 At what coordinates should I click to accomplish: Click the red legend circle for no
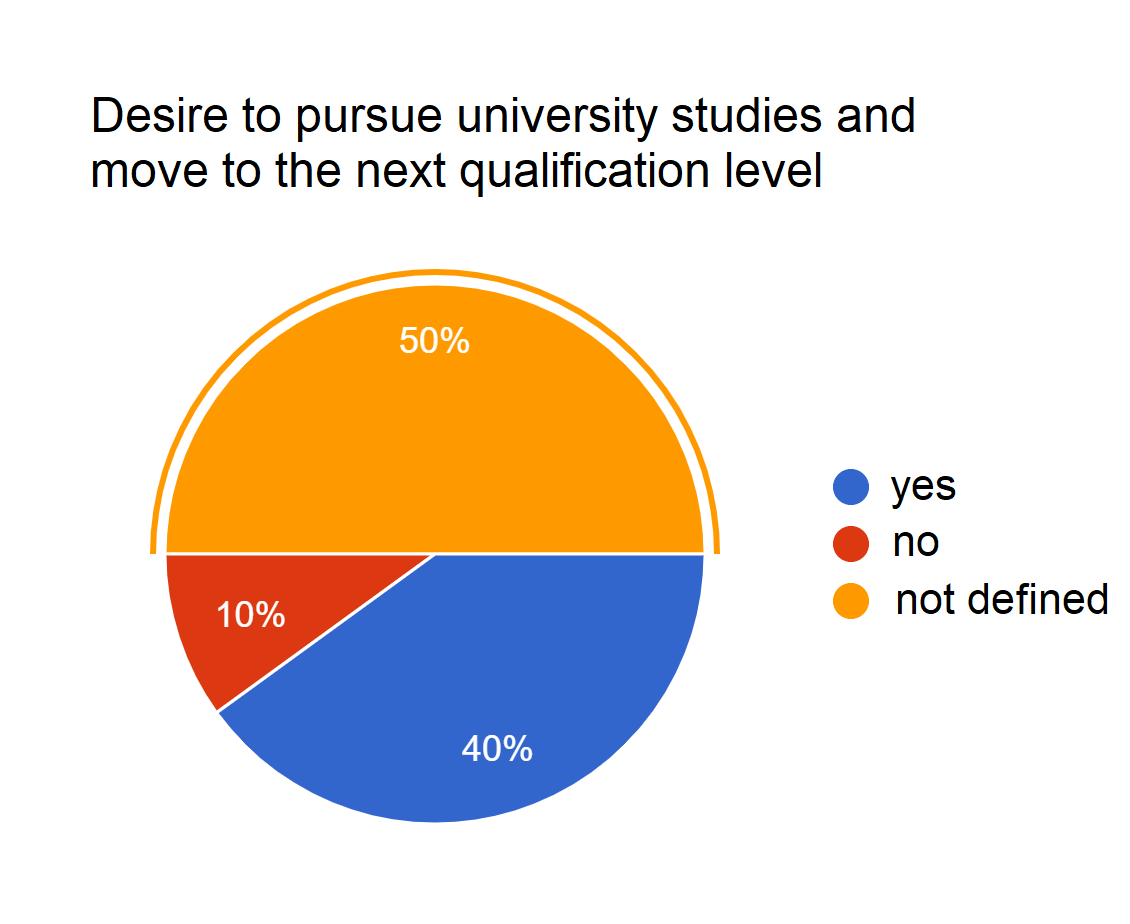coord(850,543)
